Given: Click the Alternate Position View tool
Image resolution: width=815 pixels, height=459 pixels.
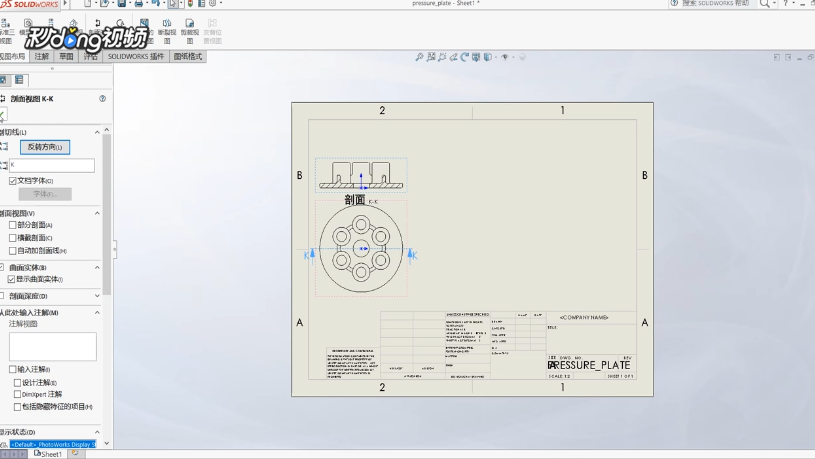Looking at the screenshot, I should coord(212,31).
